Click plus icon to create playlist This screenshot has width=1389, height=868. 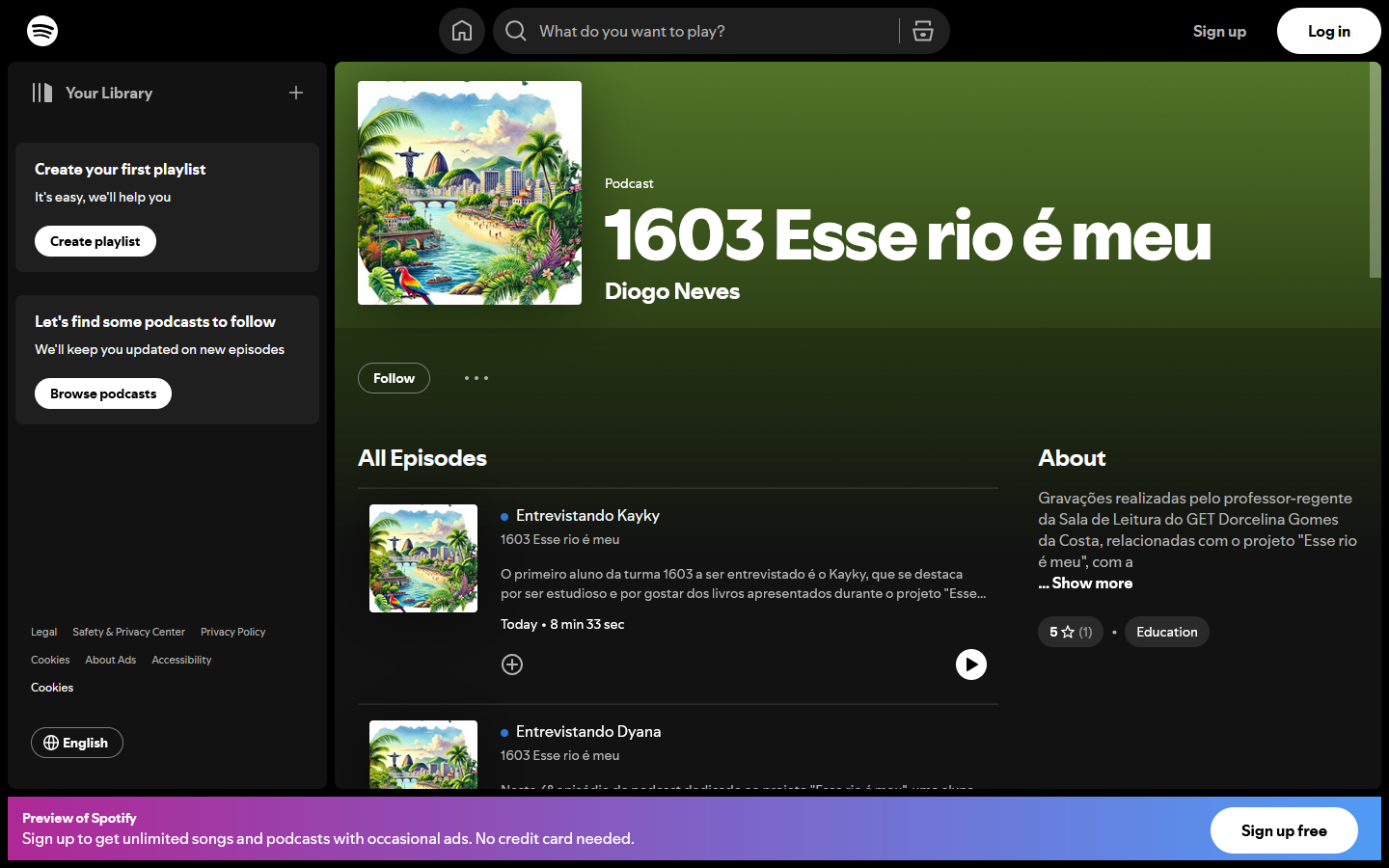coord(296,93)
